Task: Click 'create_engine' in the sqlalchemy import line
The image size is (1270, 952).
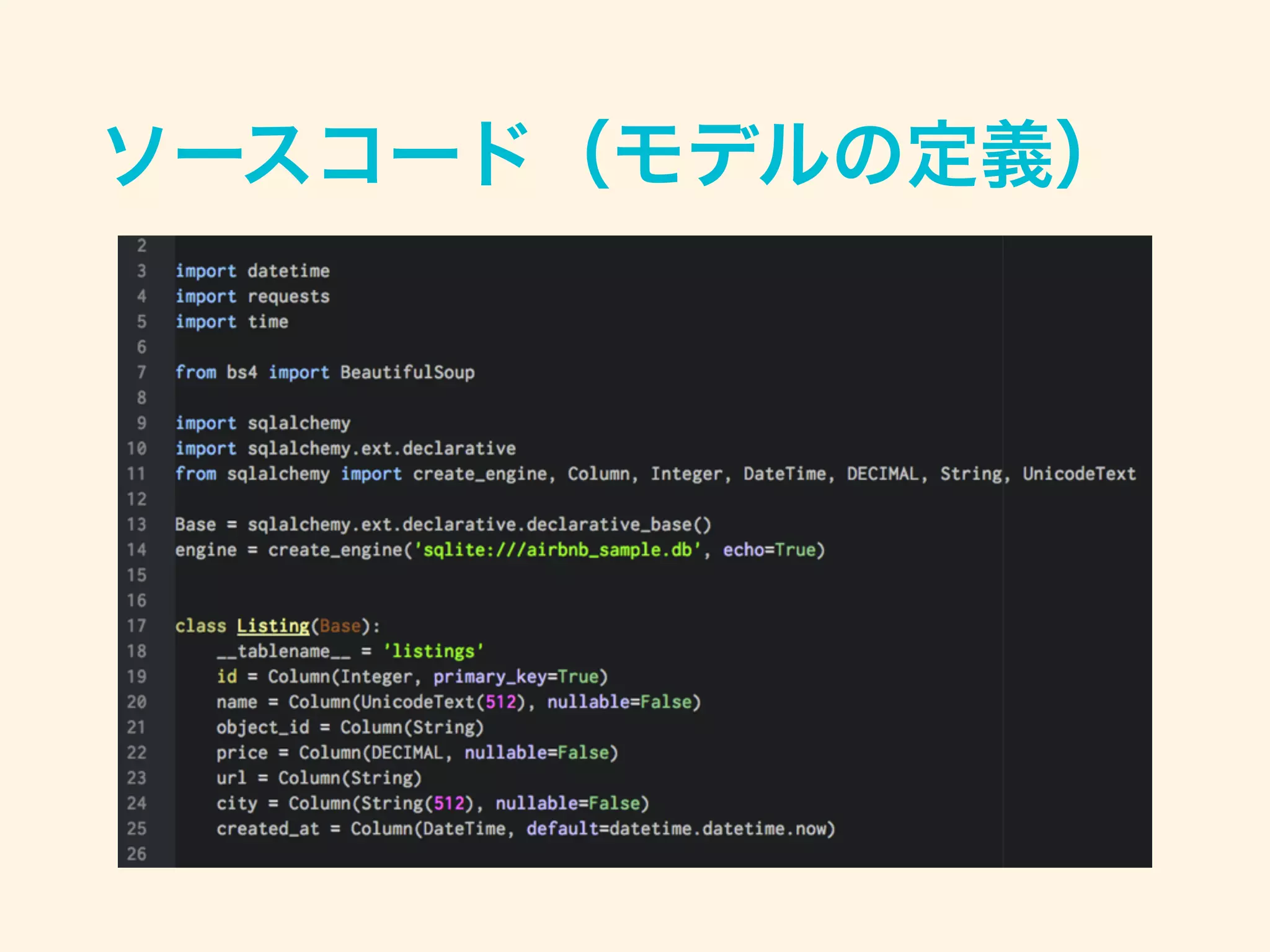Action: click(x=480, y=474)
